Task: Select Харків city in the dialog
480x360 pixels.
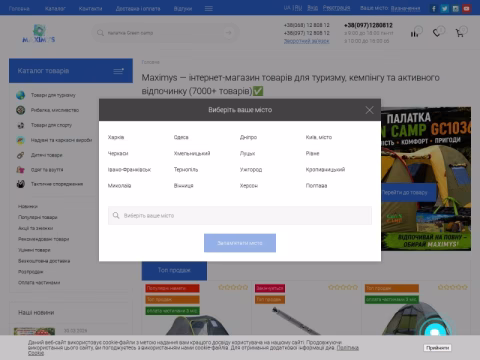Action: [116, 137]
